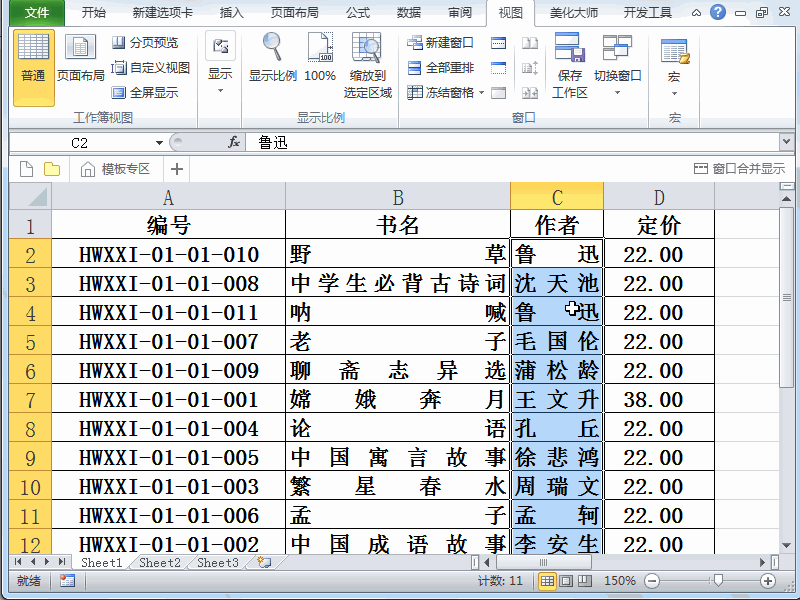Switch to Sheet3 tab

click(x=218, y=562)
